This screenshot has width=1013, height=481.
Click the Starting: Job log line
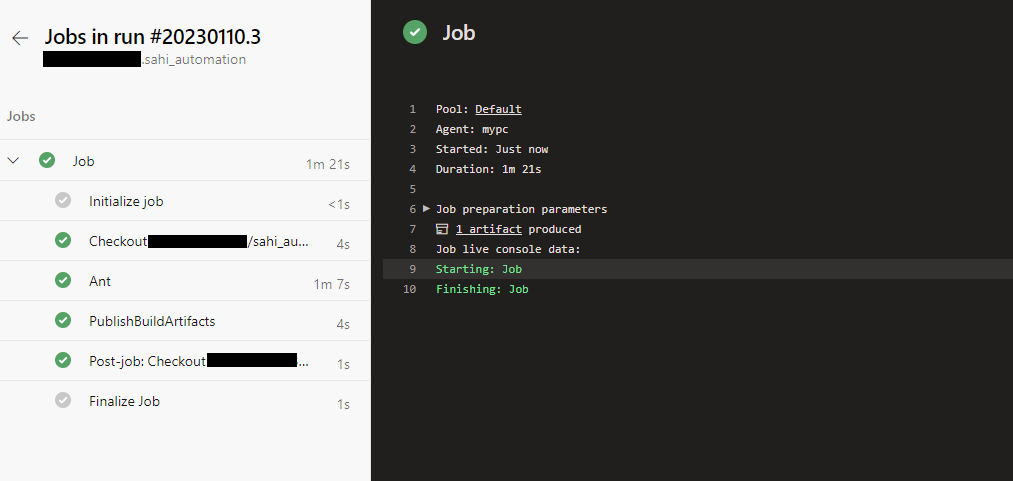click(x=479, y=269)
